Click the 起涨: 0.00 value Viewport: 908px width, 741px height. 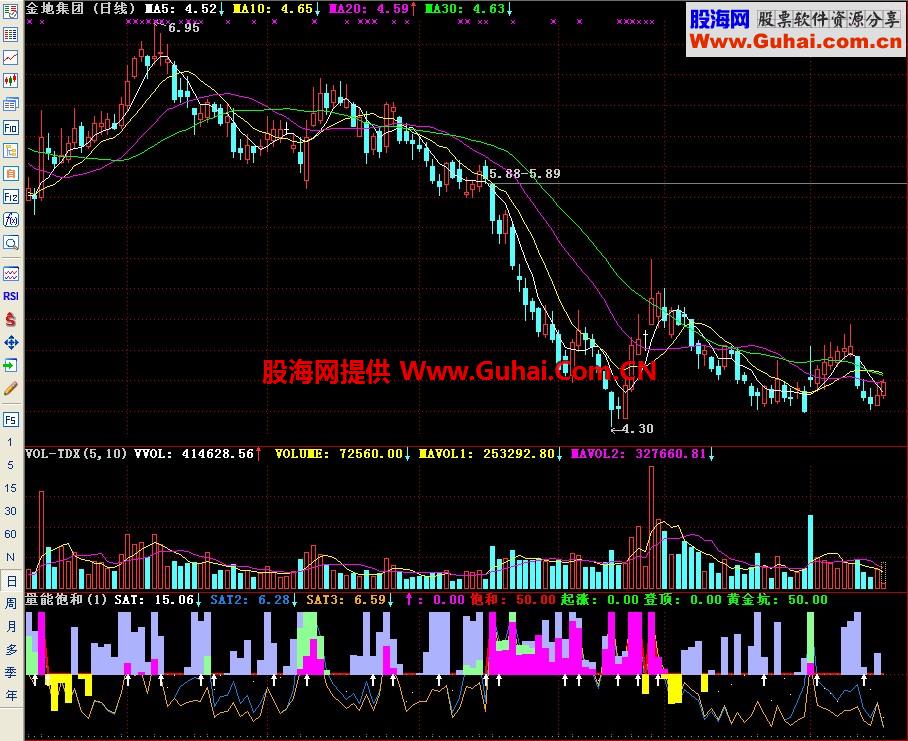tap(599, 600)
